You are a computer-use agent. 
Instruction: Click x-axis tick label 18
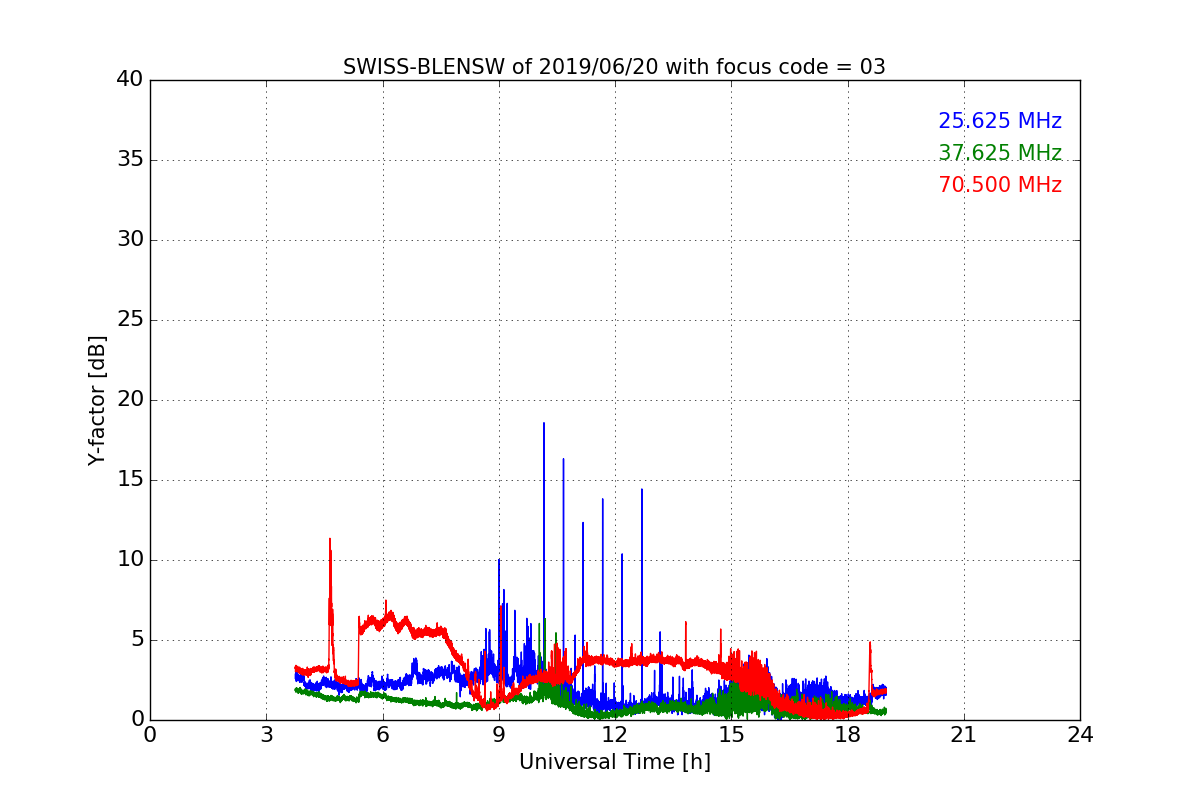pyautogui.click(x=848, y=734)
